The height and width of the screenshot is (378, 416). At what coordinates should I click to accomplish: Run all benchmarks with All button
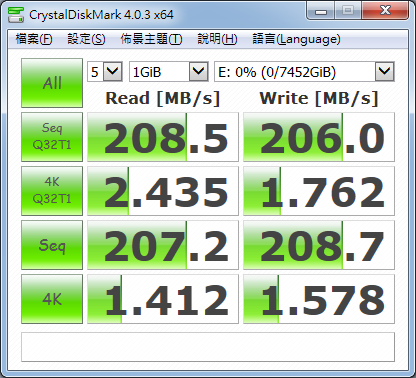[52, 83]
